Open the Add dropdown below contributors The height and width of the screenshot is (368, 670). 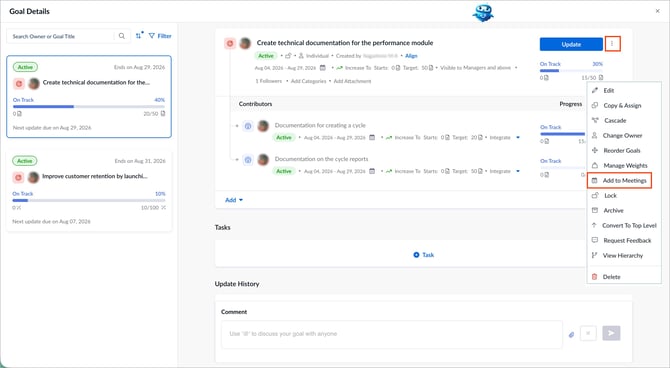coord(234,200)
